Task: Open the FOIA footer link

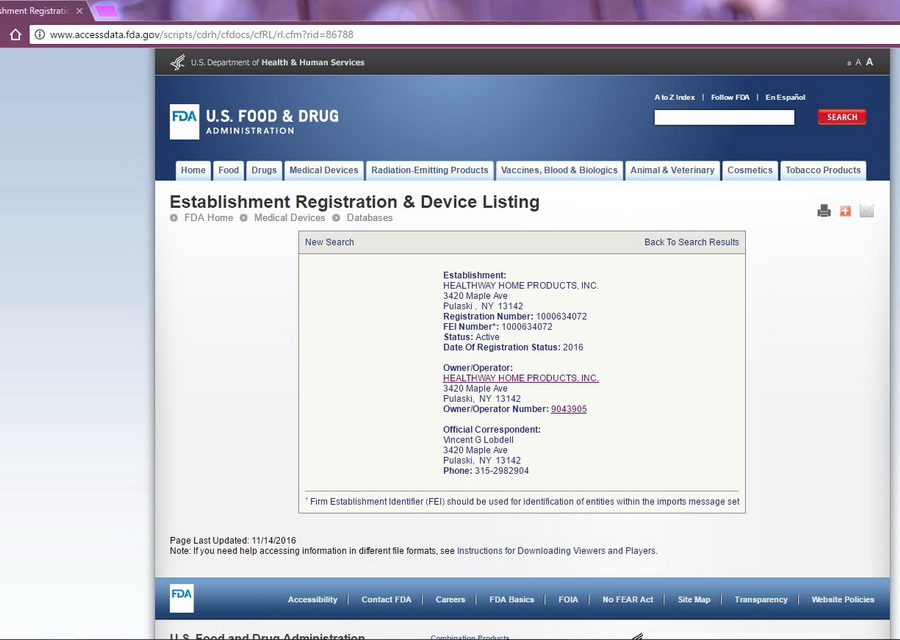Action: tap(568, 600)
